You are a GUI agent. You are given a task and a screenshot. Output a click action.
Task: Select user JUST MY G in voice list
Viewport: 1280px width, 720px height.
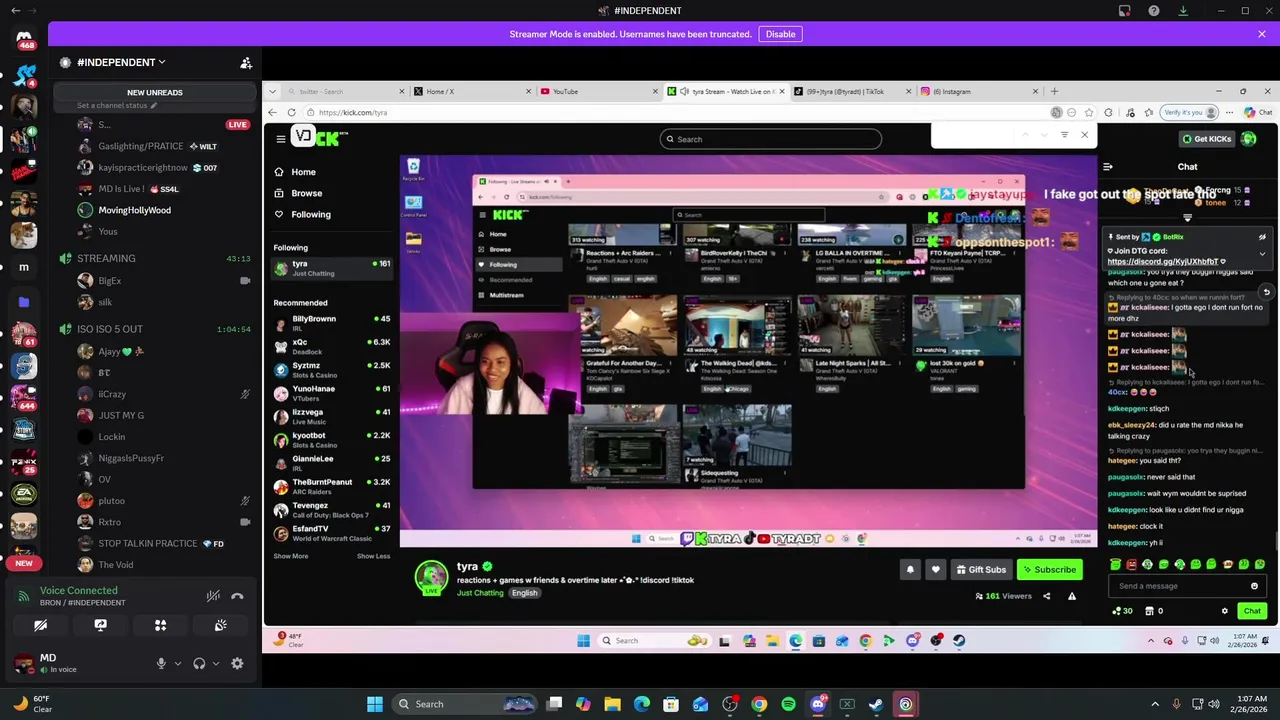click(x=121, y=415)
